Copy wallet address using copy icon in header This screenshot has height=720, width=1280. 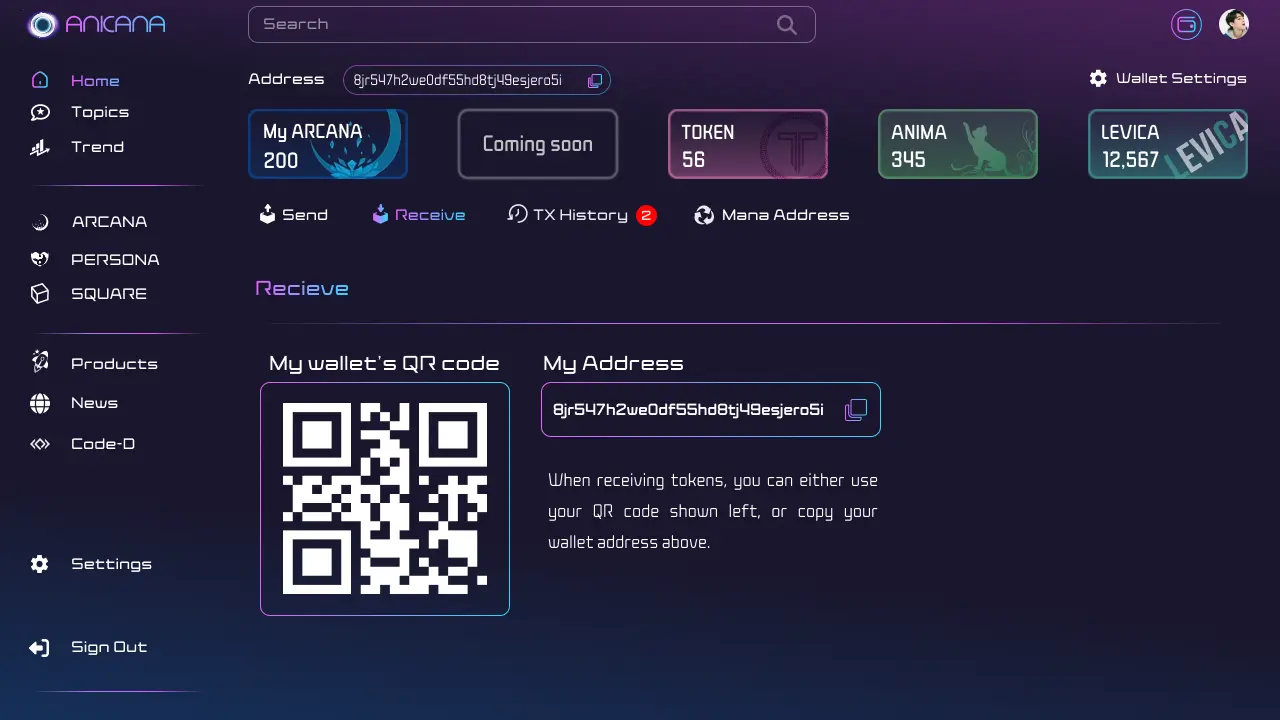594,79
